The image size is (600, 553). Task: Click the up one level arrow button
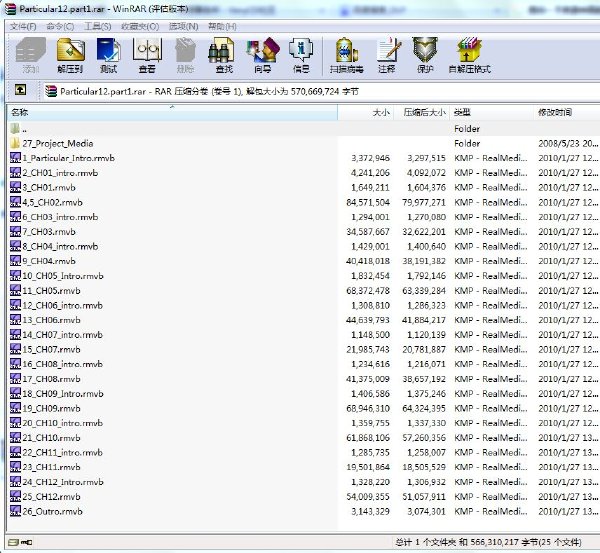point(21,90)
